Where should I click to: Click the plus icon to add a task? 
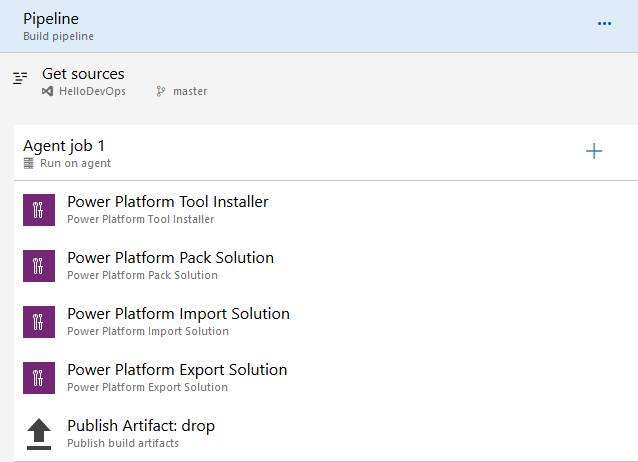[x=594, y=151]
